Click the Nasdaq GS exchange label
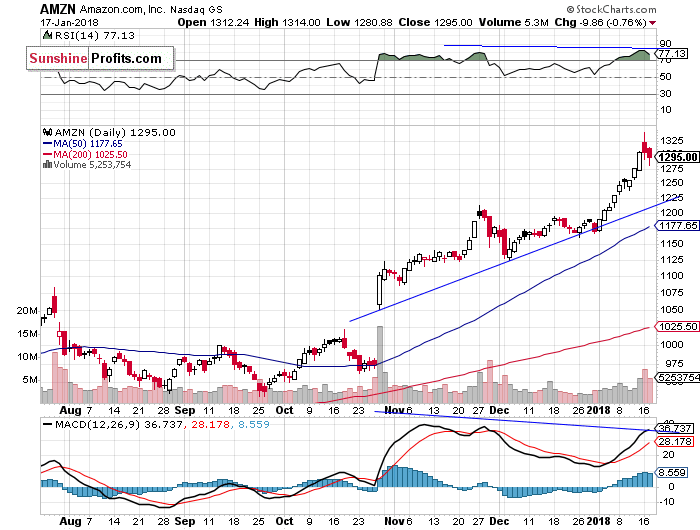 [196, 9]
